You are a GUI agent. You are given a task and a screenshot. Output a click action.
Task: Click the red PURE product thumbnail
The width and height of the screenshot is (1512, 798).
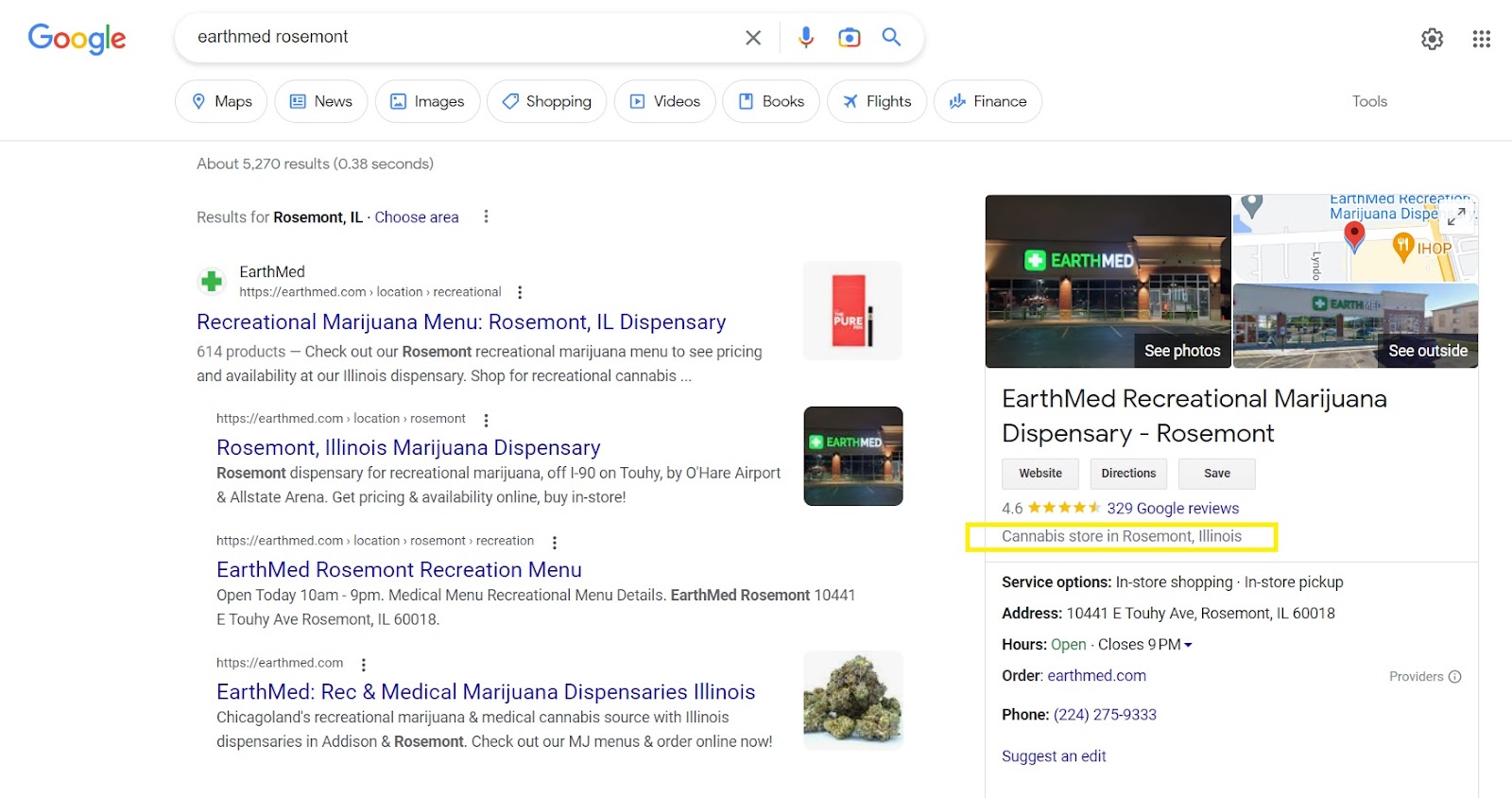(852, 310)
